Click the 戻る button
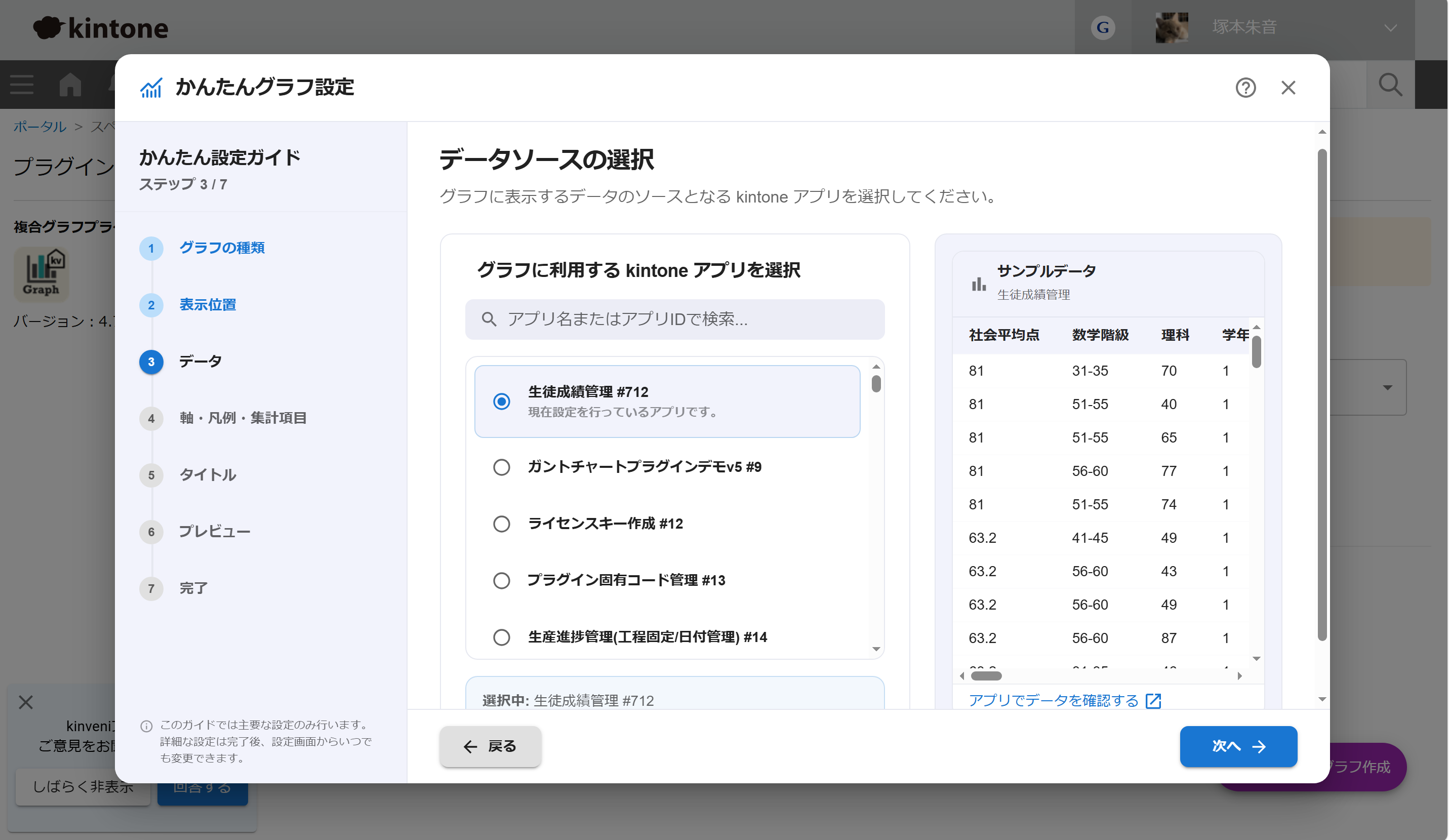Image resolution: width=1449 pixels, height=840 pixels. coord(490,746)
